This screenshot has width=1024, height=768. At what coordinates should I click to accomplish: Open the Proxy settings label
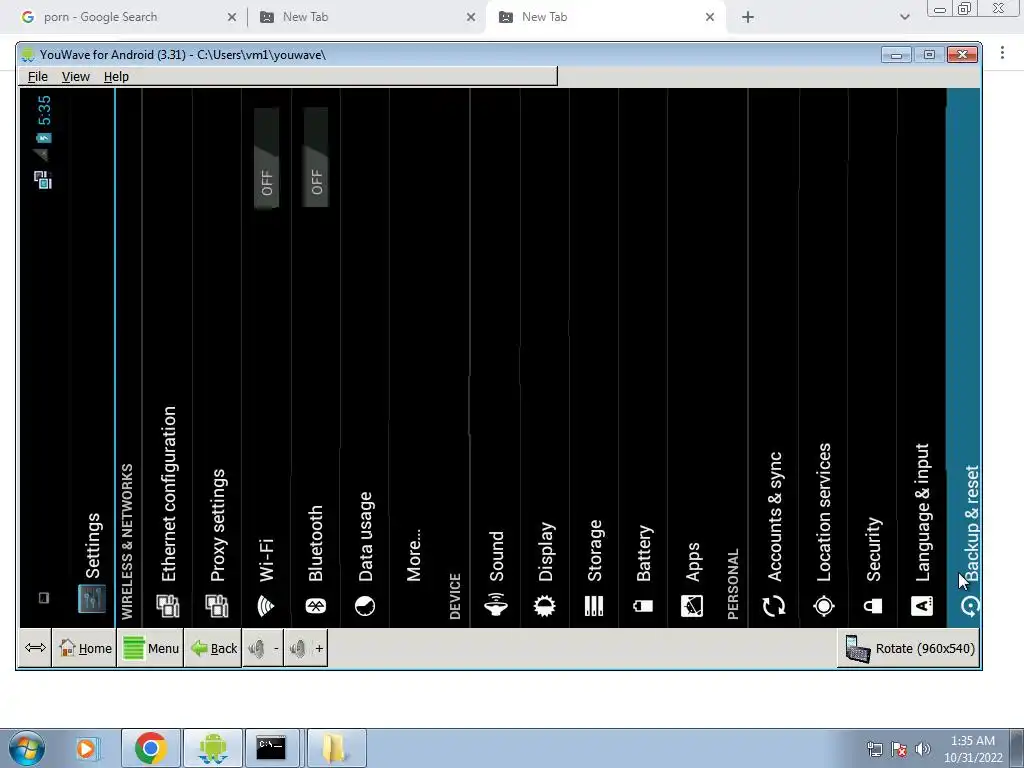coord(217,525)
